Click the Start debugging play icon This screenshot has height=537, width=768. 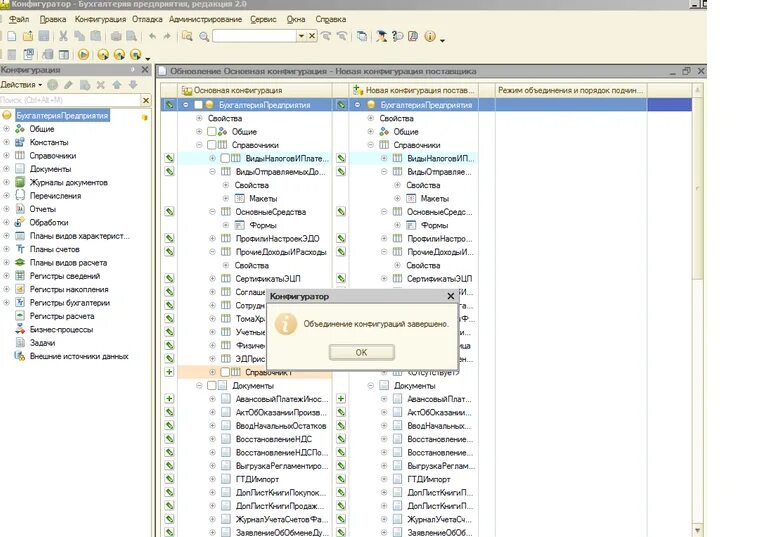[x=83, y=54]
